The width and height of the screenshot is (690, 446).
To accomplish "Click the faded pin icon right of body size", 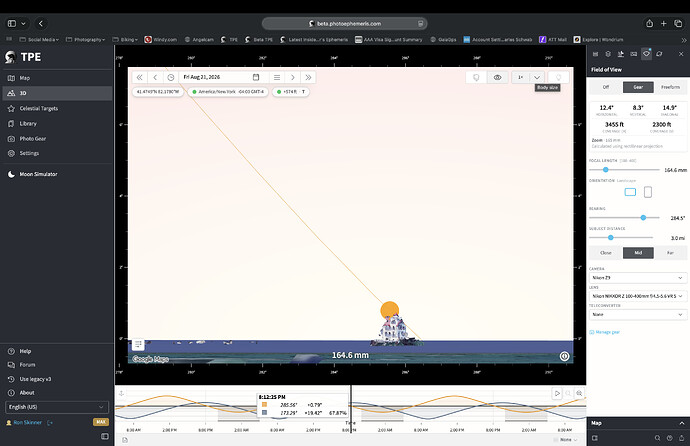I will point(558,77).
